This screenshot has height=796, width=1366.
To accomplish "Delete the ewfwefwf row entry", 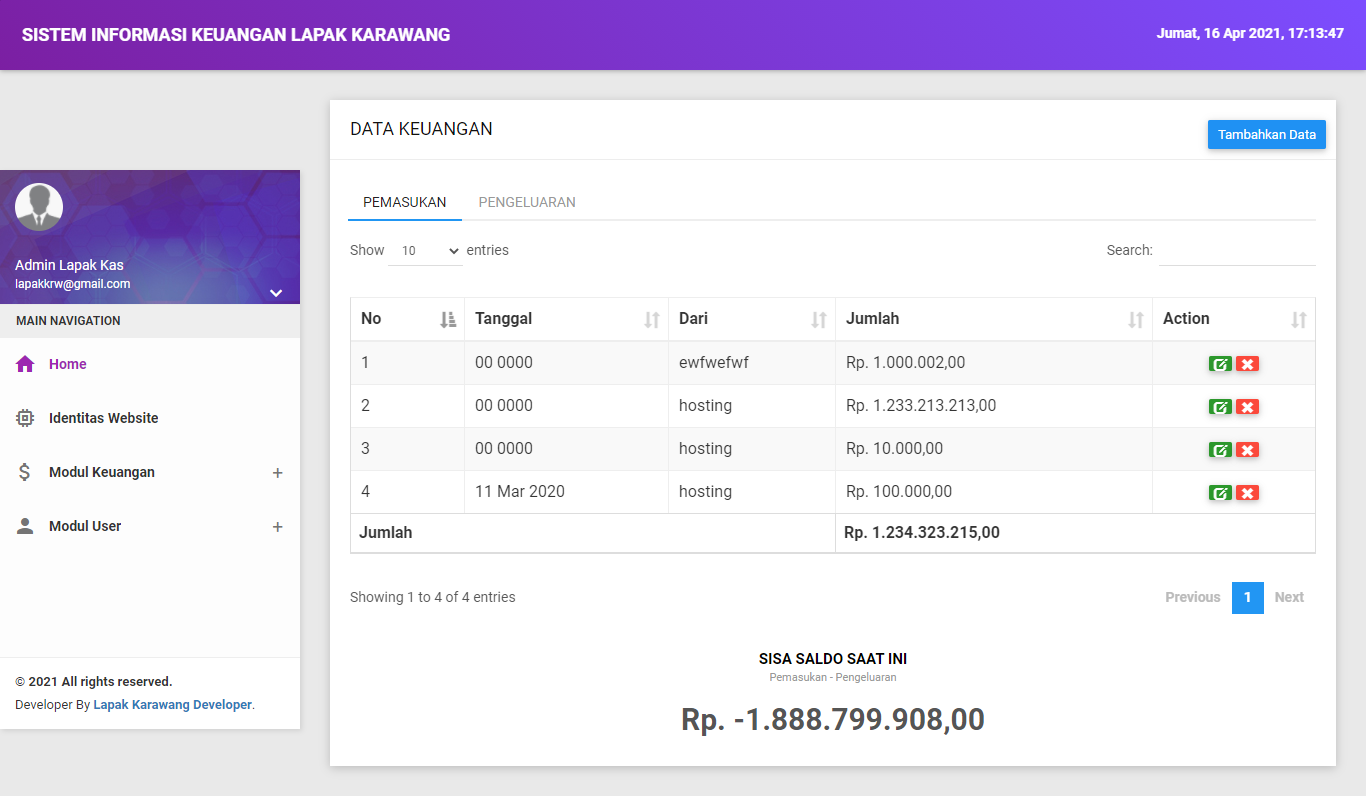I will click(1247, 364).
